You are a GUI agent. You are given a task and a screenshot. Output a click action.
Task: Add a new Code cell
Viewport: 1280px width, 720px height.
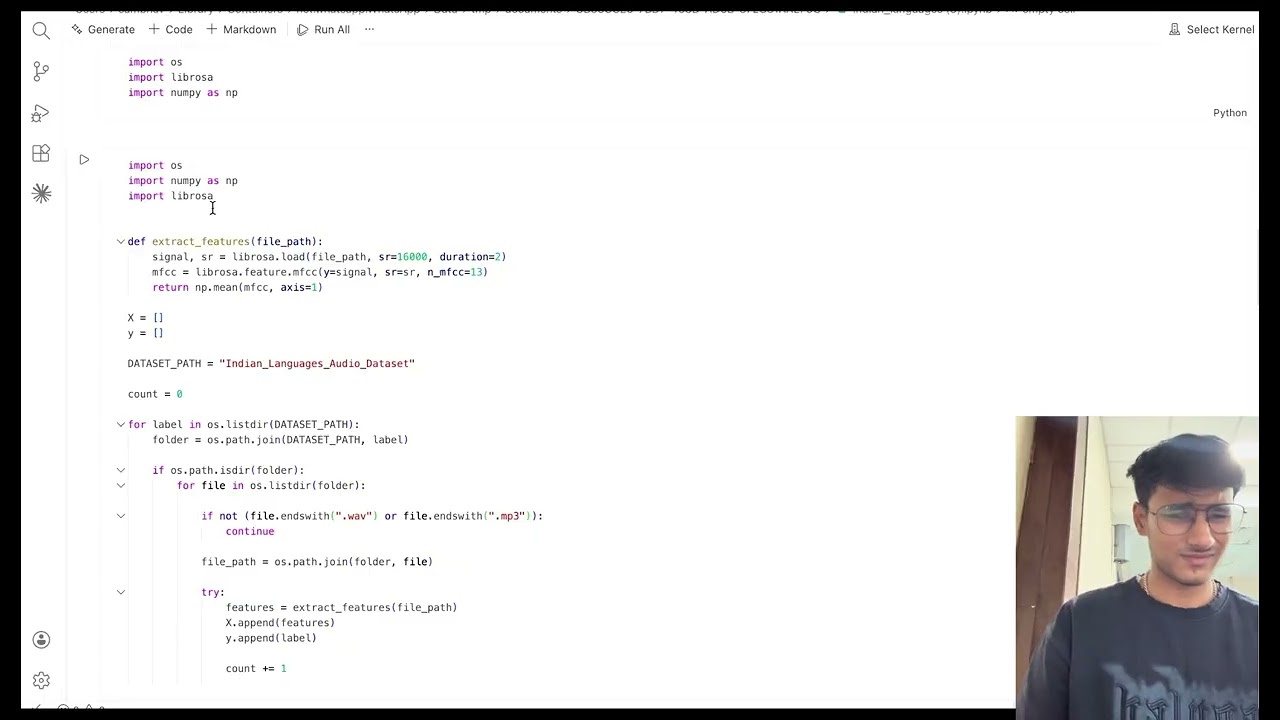click(171, 29)
